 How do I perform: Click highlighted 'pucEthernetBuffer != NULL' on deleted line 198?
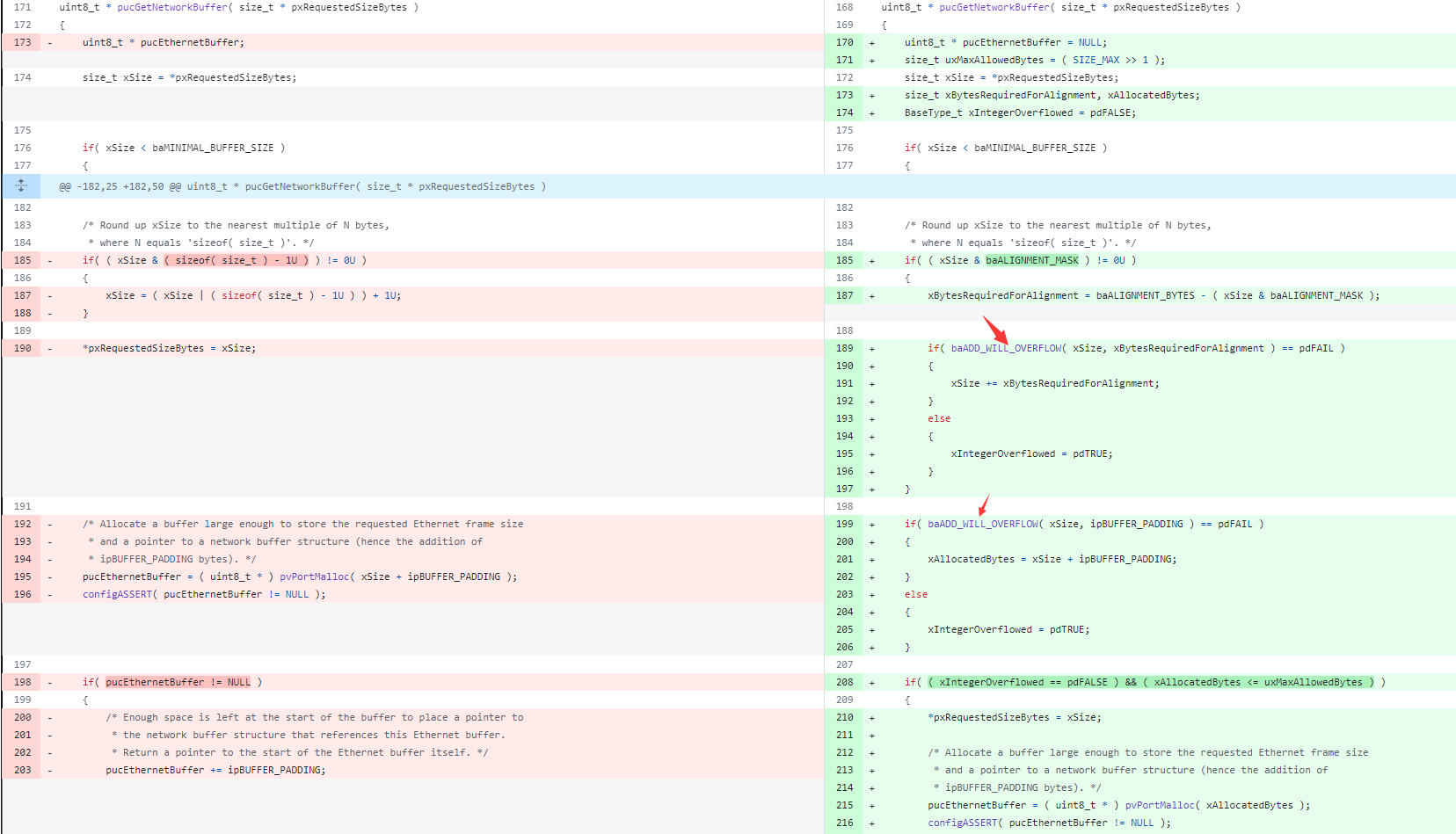pos(178,682)
